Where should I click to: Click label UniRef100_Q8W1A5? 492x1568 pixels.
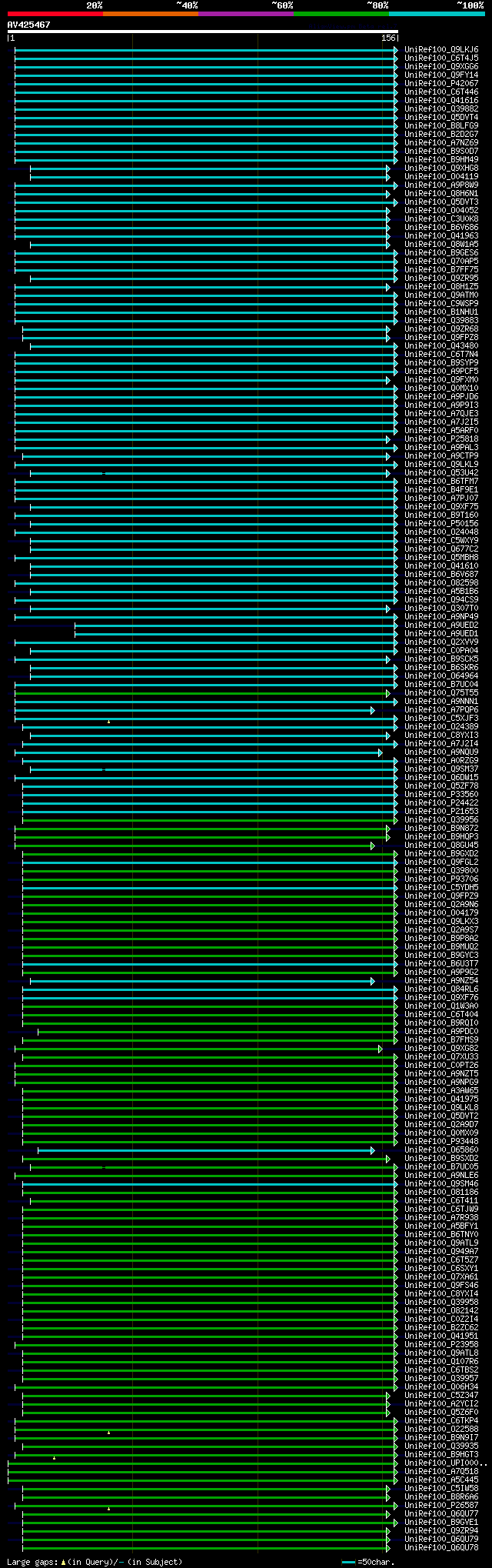pyautogui.click(x=441, y=244)
